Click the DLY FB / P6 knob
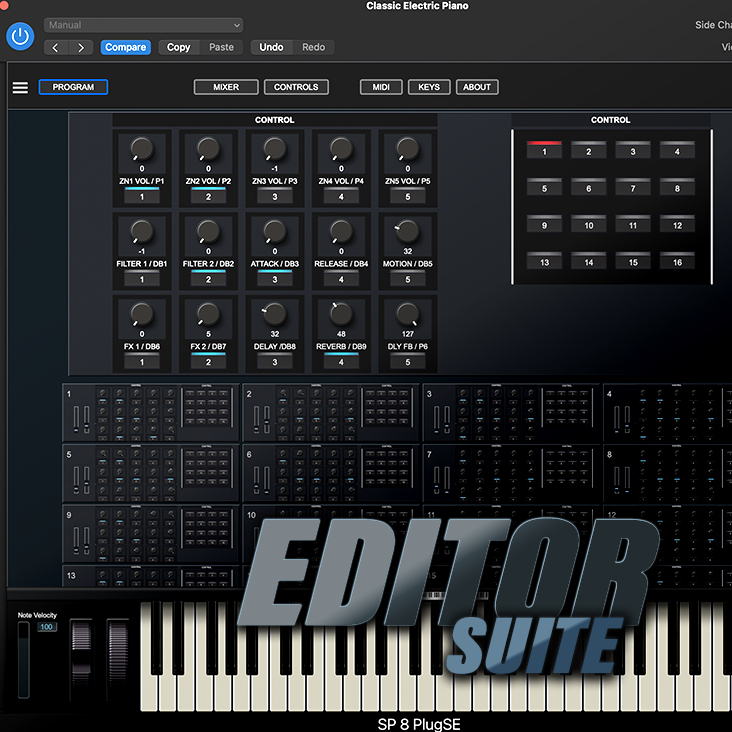The image size is (732, 732). [x=407, y=314]
